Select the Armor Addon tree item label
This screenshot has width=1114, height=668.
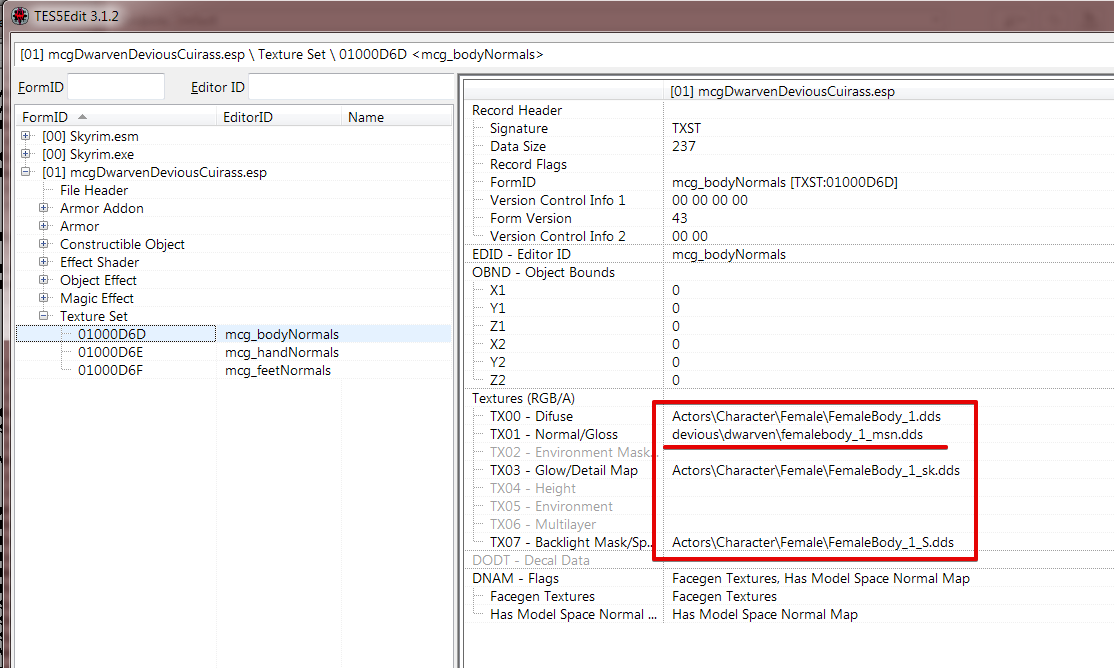coord(102,208)
